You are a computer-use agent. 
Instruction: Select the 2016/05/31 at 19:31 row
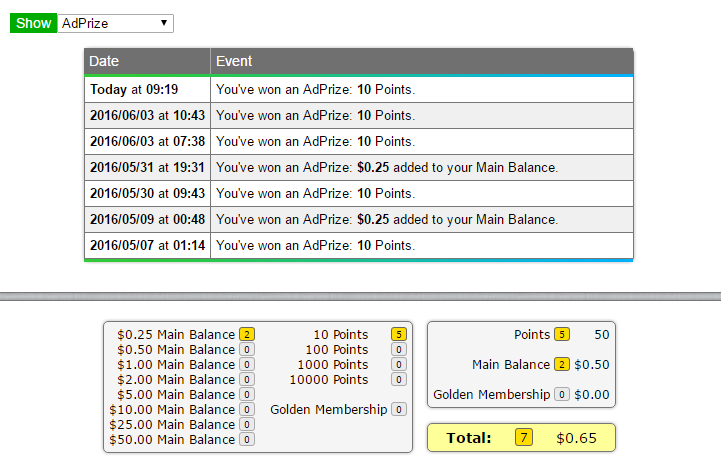(x=358, y=167)
